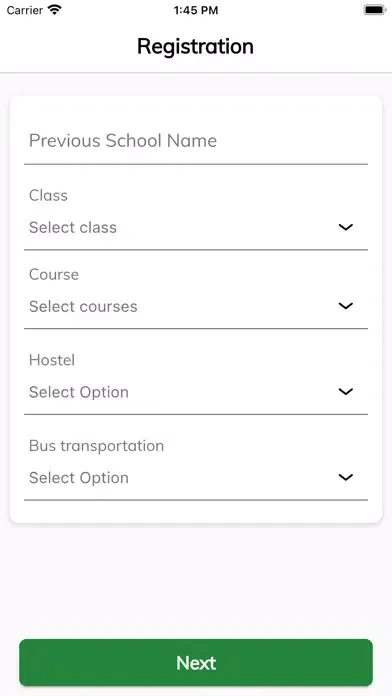Tap the battery indicator icon

click(x=374, y=10)
